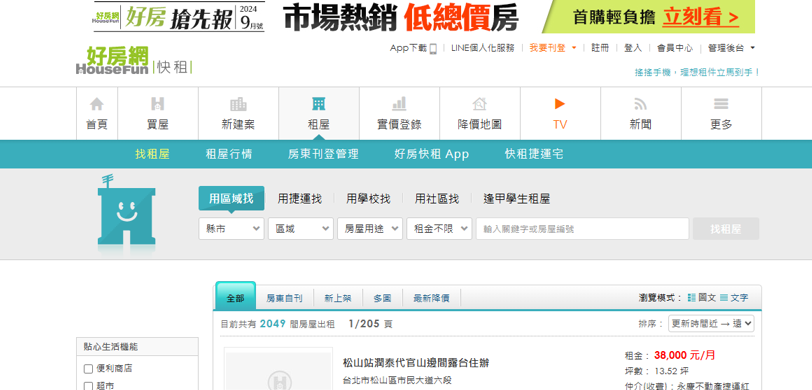Switch to 圖文 browse mode

coord(702,298)
